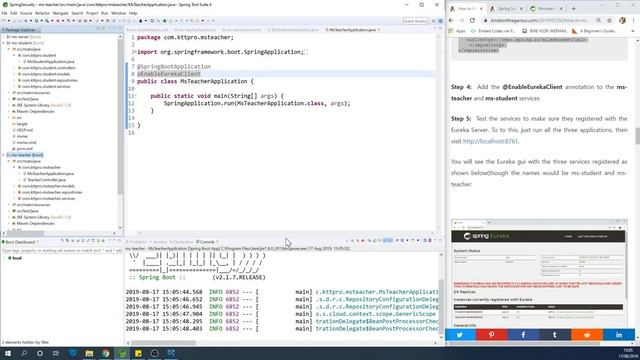This screenshot has height=360, width=640.
Task: Click the red Terminate icon in Console toolbar
Action: point(362,241)
